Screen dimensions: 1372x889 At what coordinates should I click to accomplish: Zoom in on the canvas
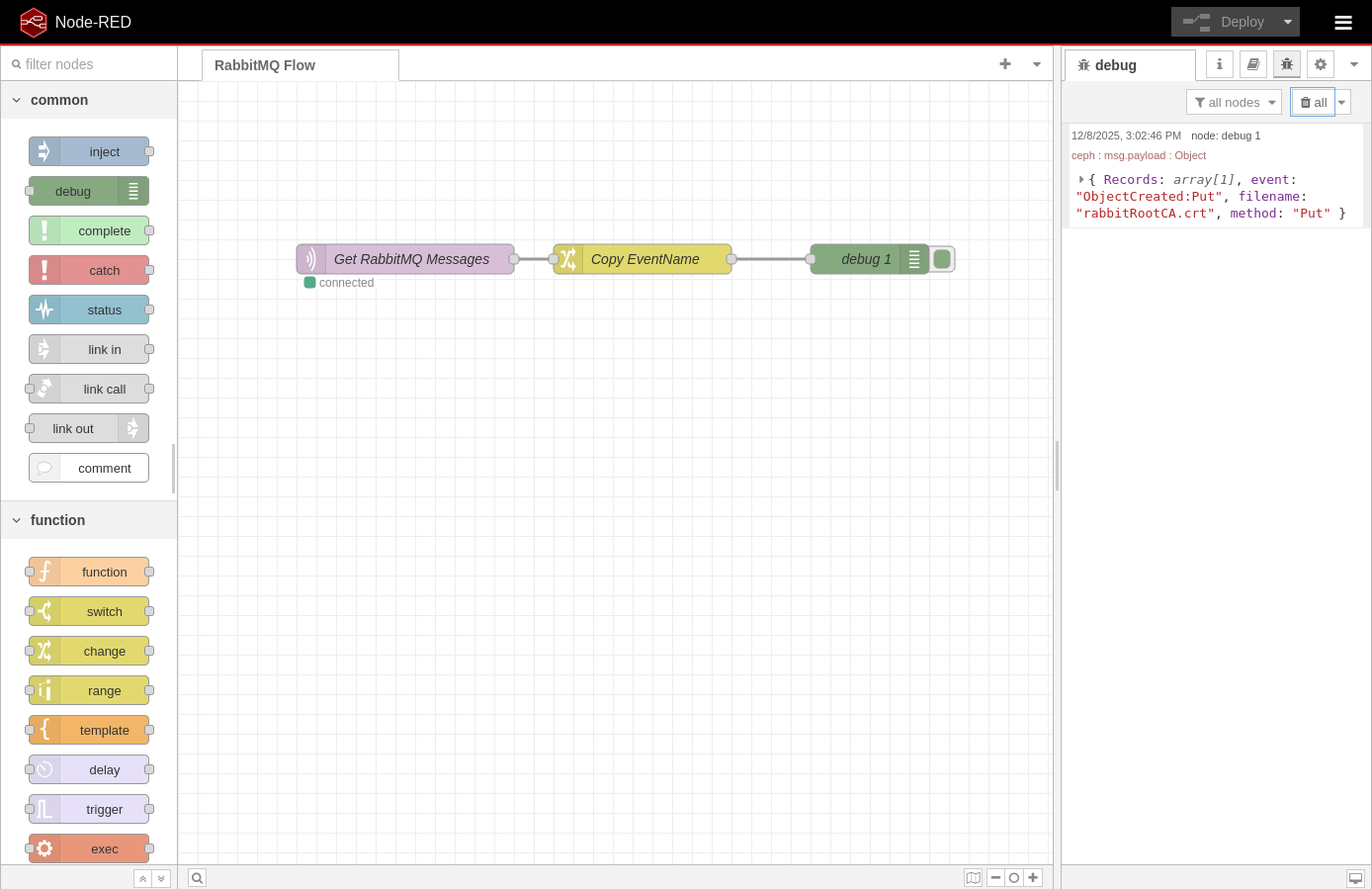pyautogui.click(x=1033, y=878)
